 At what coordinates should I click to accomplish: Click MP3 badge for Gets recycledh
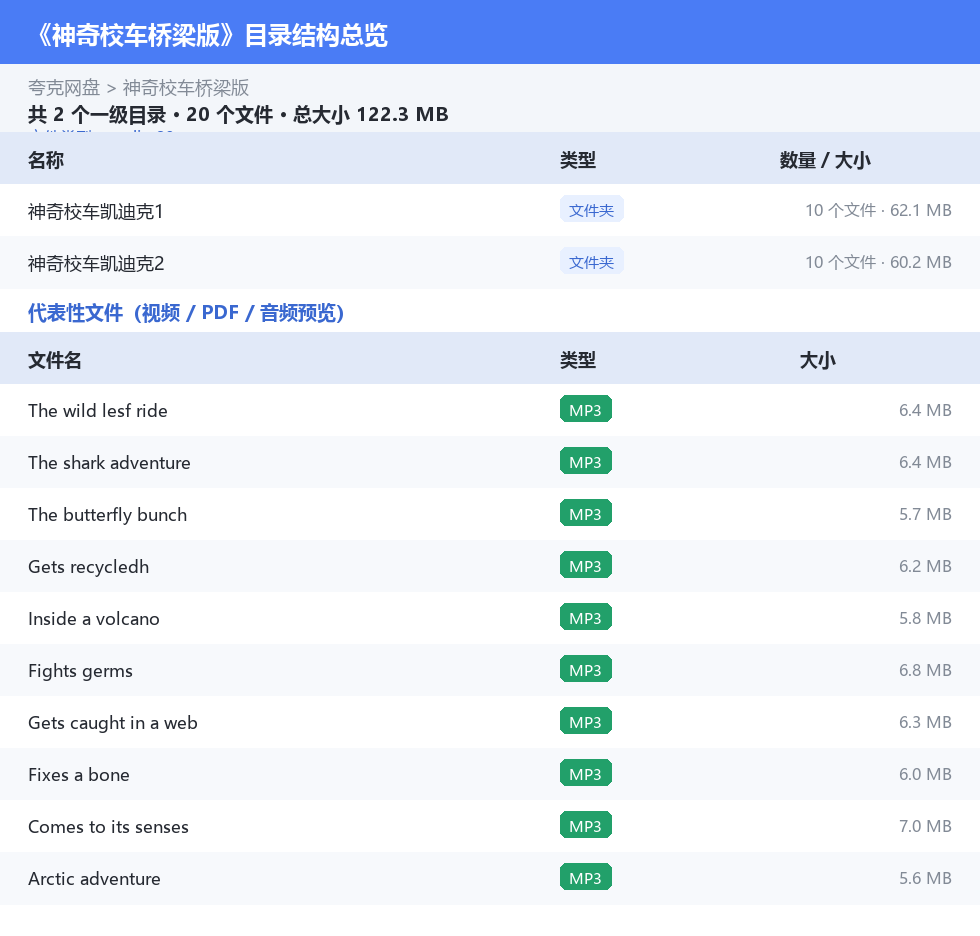click(x=586, y=565)
